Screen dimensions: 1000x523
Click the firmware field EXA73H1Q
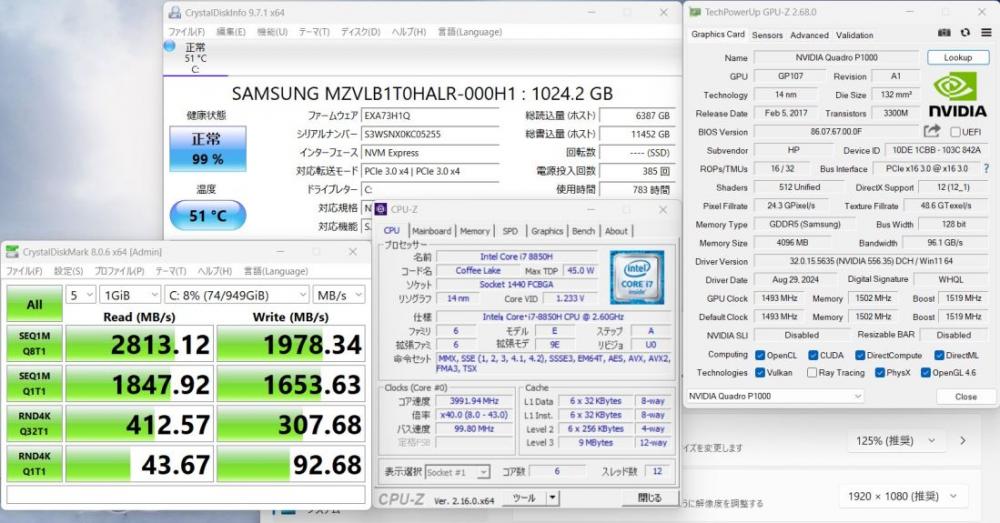pyautogui.click(x=430, y=115)
